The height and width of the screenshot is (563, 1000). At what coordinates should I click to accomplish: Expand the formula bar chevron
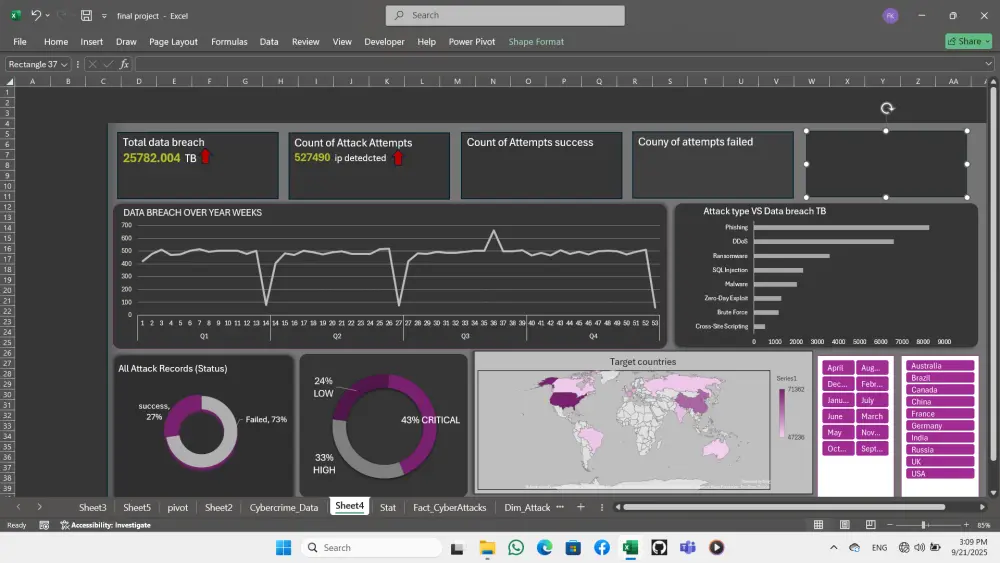coord(988,64)
